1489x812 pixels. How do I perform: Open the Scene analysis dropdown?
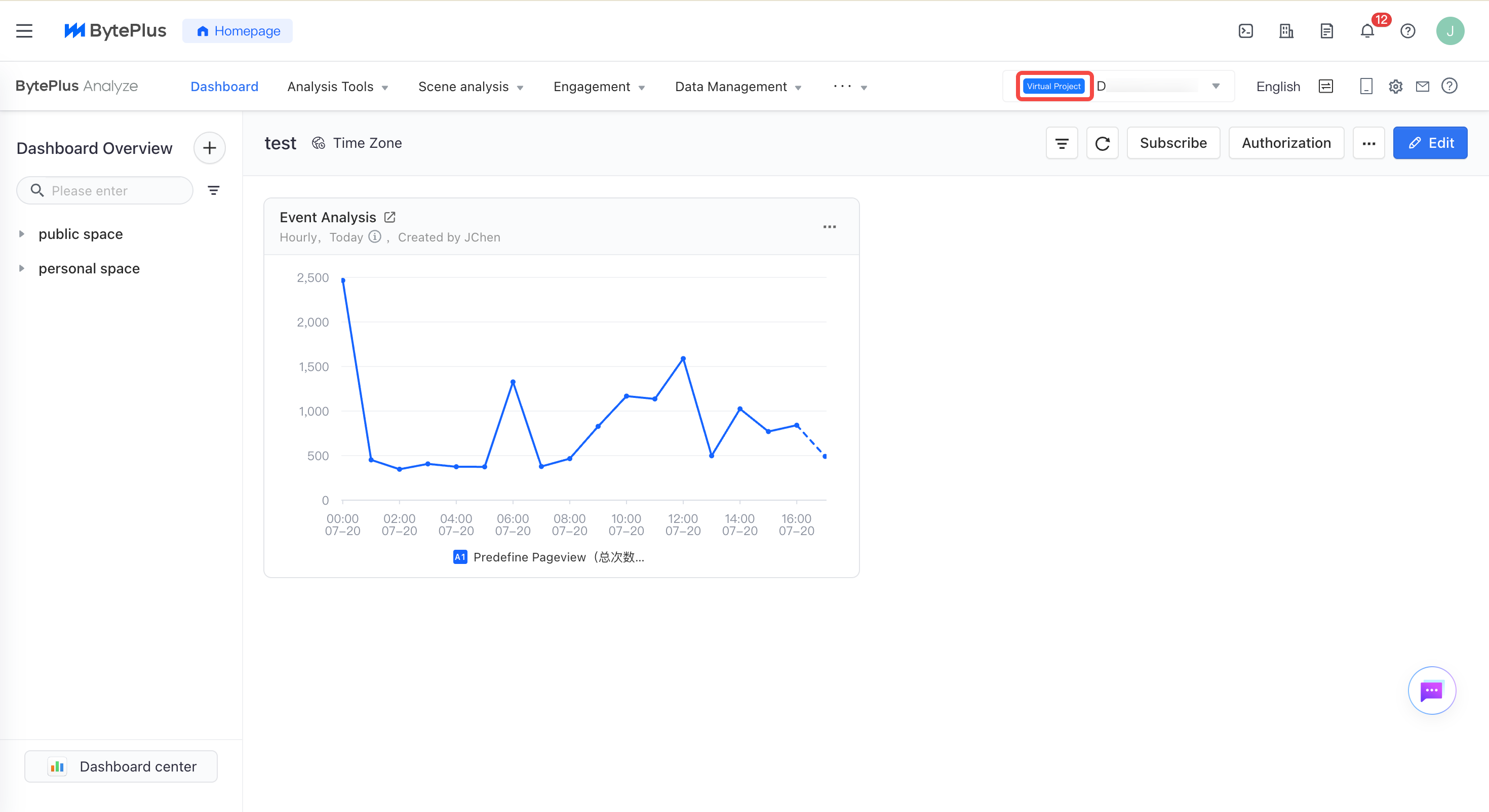click(471, 87)
